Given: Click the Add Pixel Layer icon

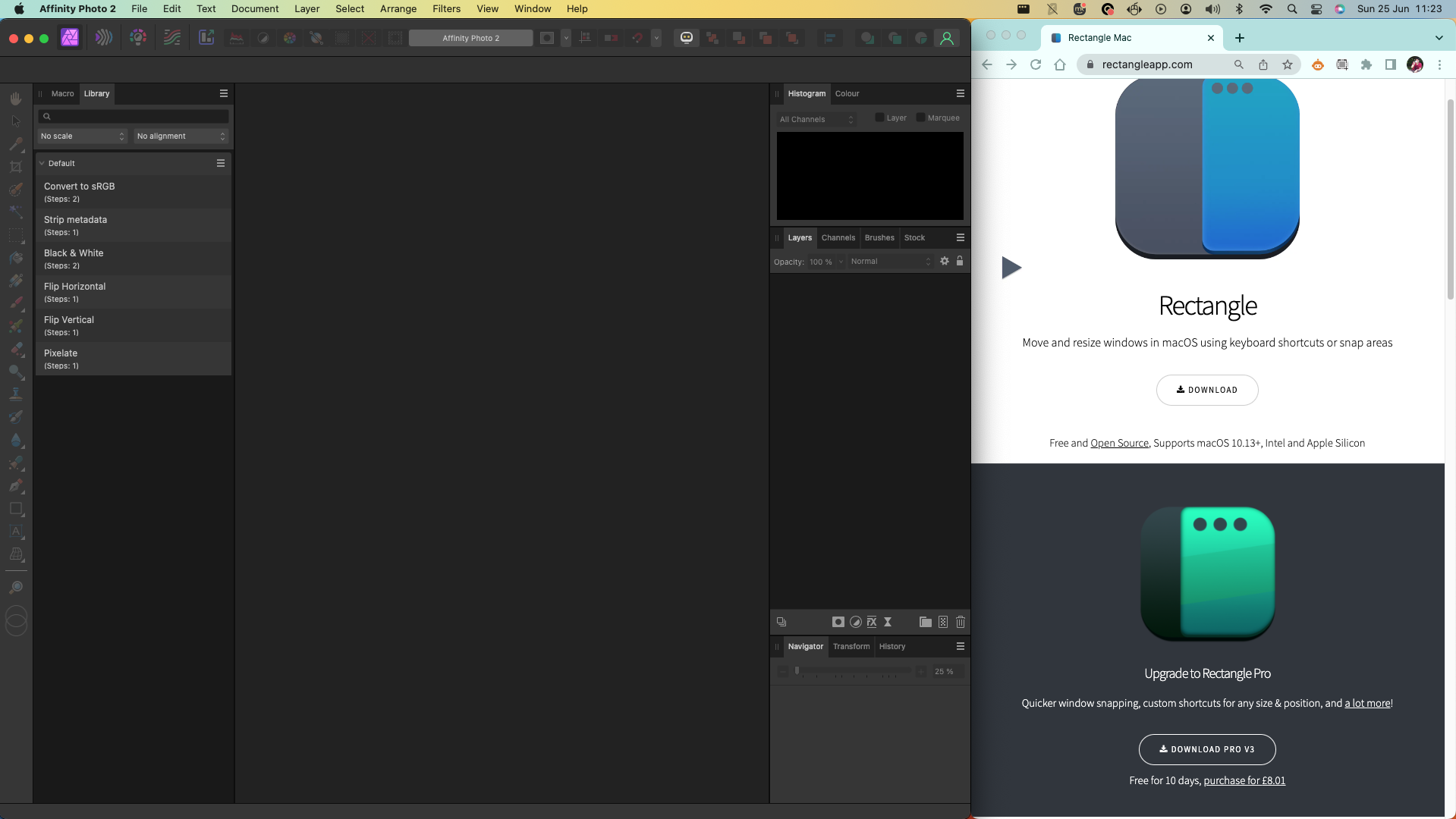Looking at the screenshot, I should pos(943,622).
